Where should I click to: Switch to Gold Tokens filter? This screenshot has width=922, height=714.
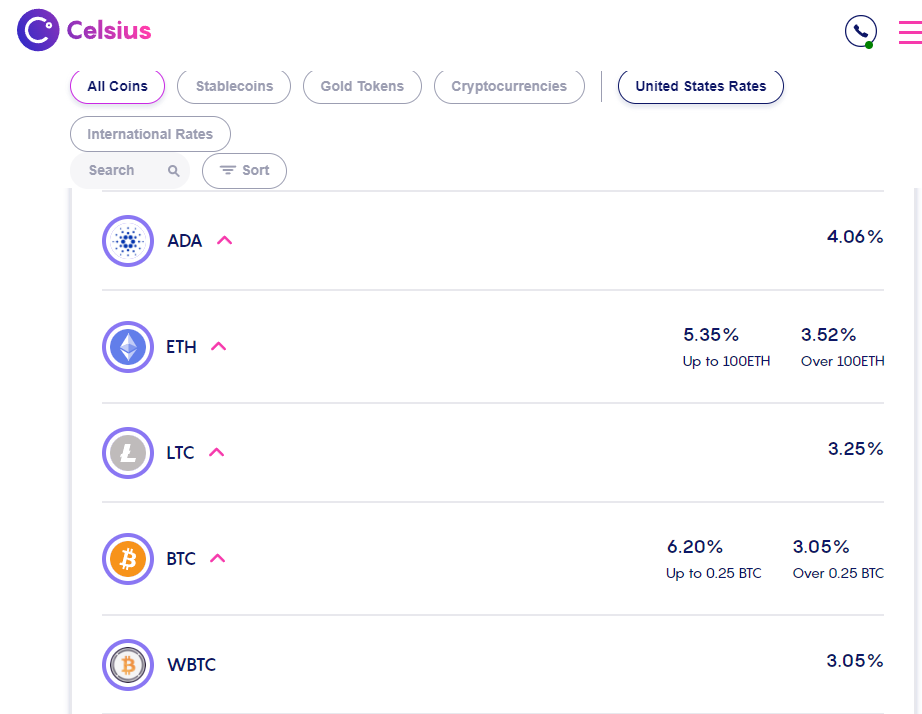(362, 86)
